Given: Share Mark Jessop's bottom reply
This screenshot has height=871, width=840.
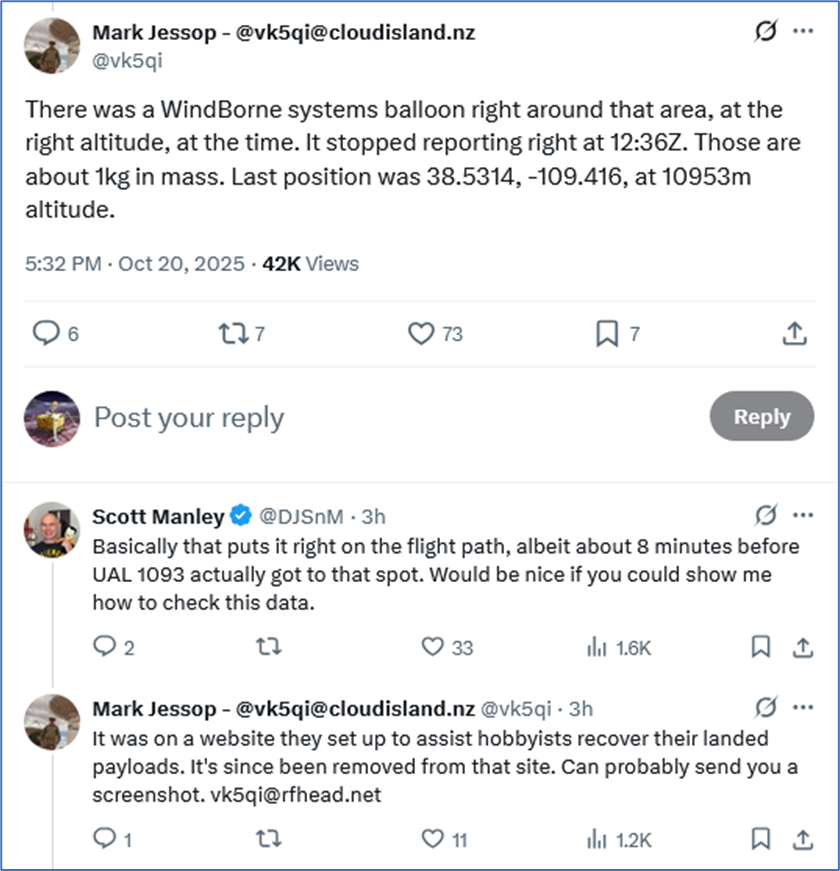Looking at the screenshot, I should click(802, 837).
